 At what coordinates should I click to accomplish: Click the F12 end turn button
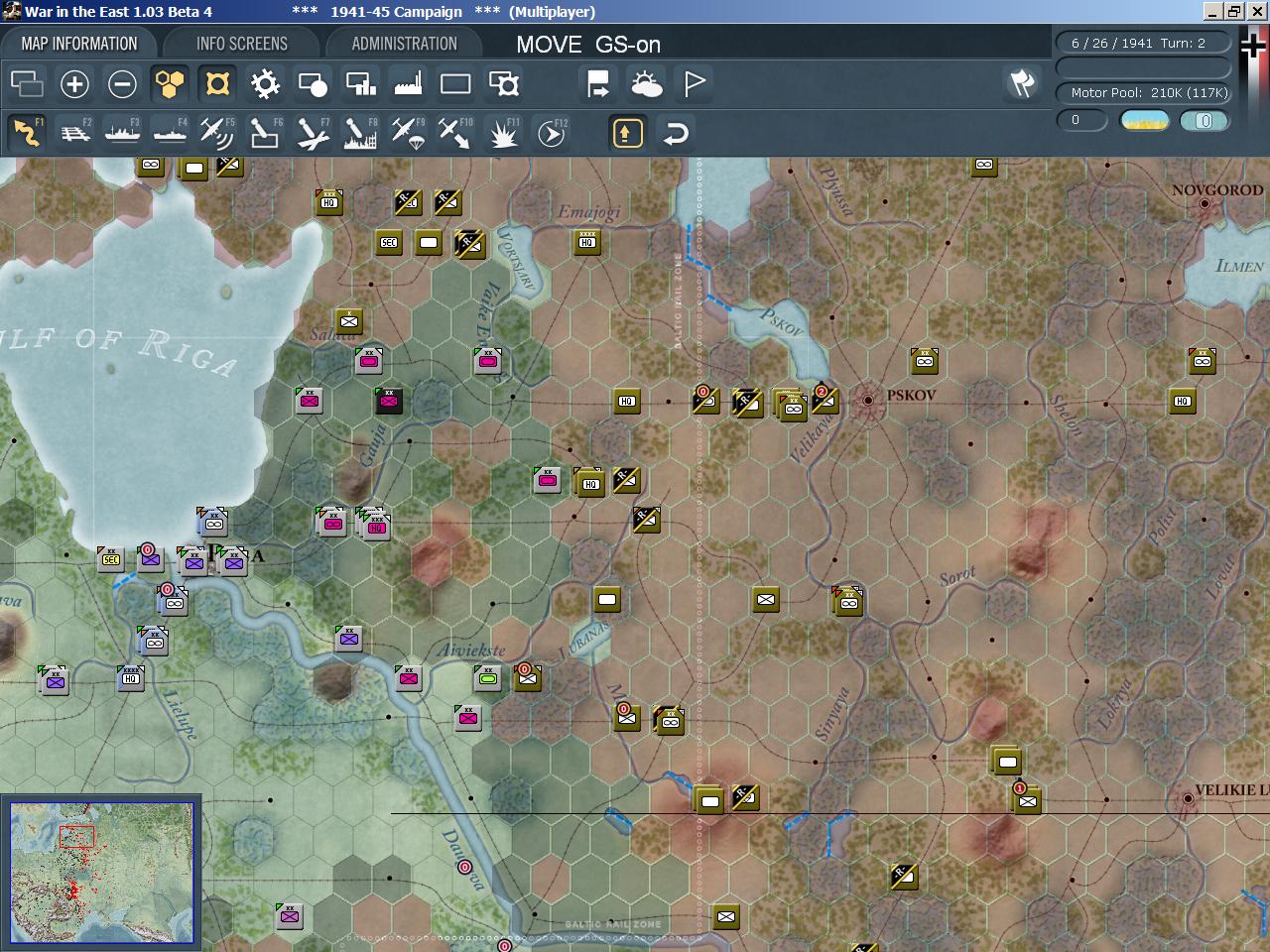tap(552, 132)
